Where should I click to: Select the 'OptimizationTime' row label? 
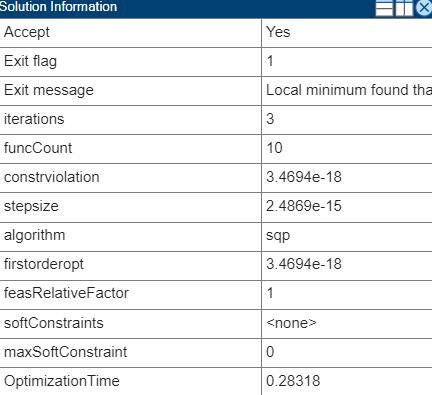[62, 381]
